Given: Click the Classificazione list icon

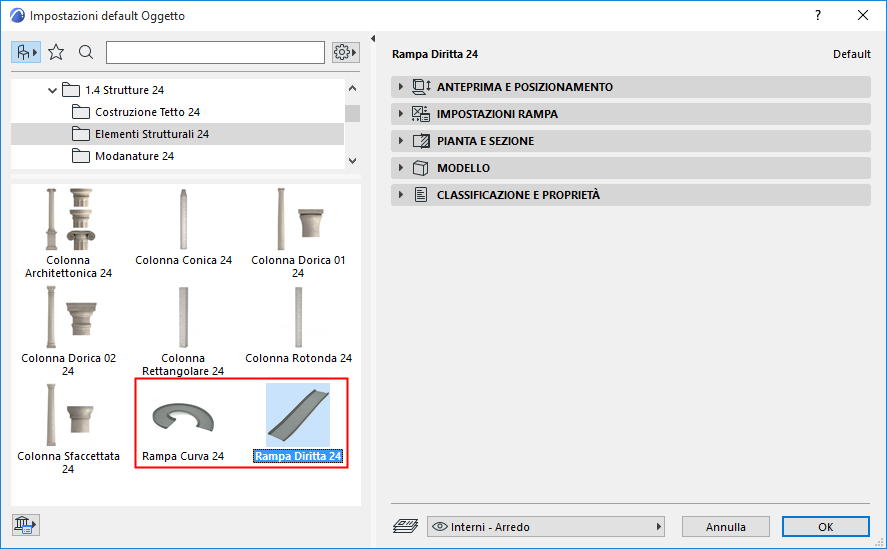Looking at the screenshot, I should 421,195.
